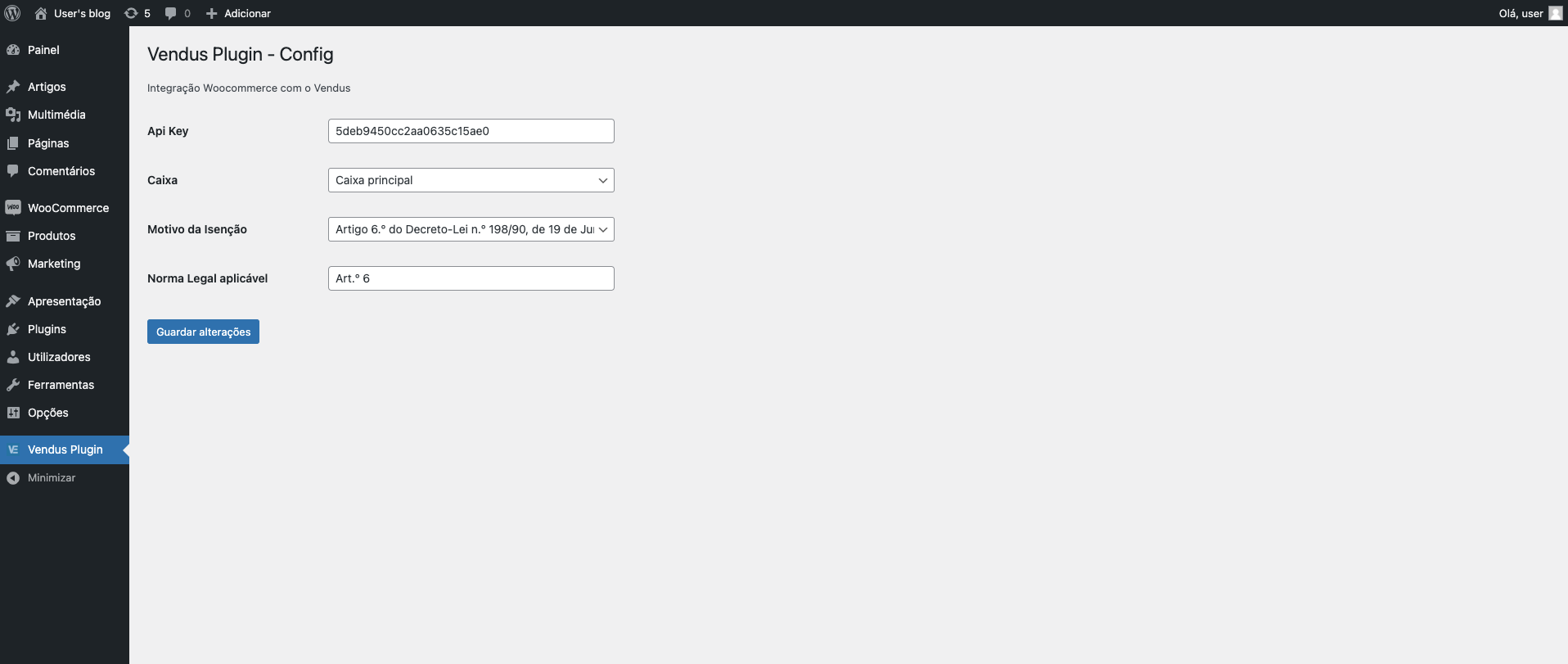
Task: Open the Painel menu item
Action: pos(65,50)
